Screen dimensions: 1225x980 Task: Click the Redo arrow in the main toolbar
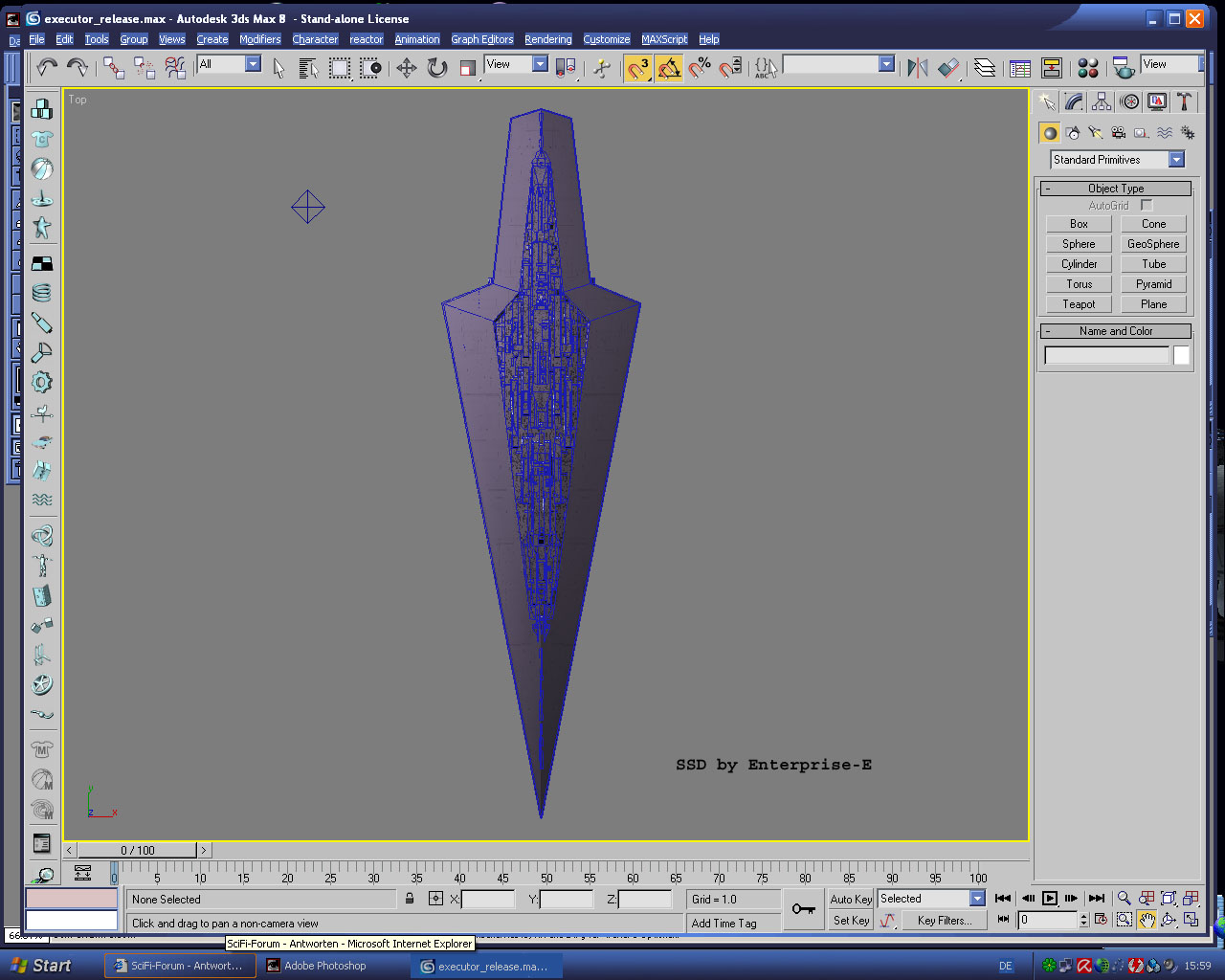click(78, 67)
